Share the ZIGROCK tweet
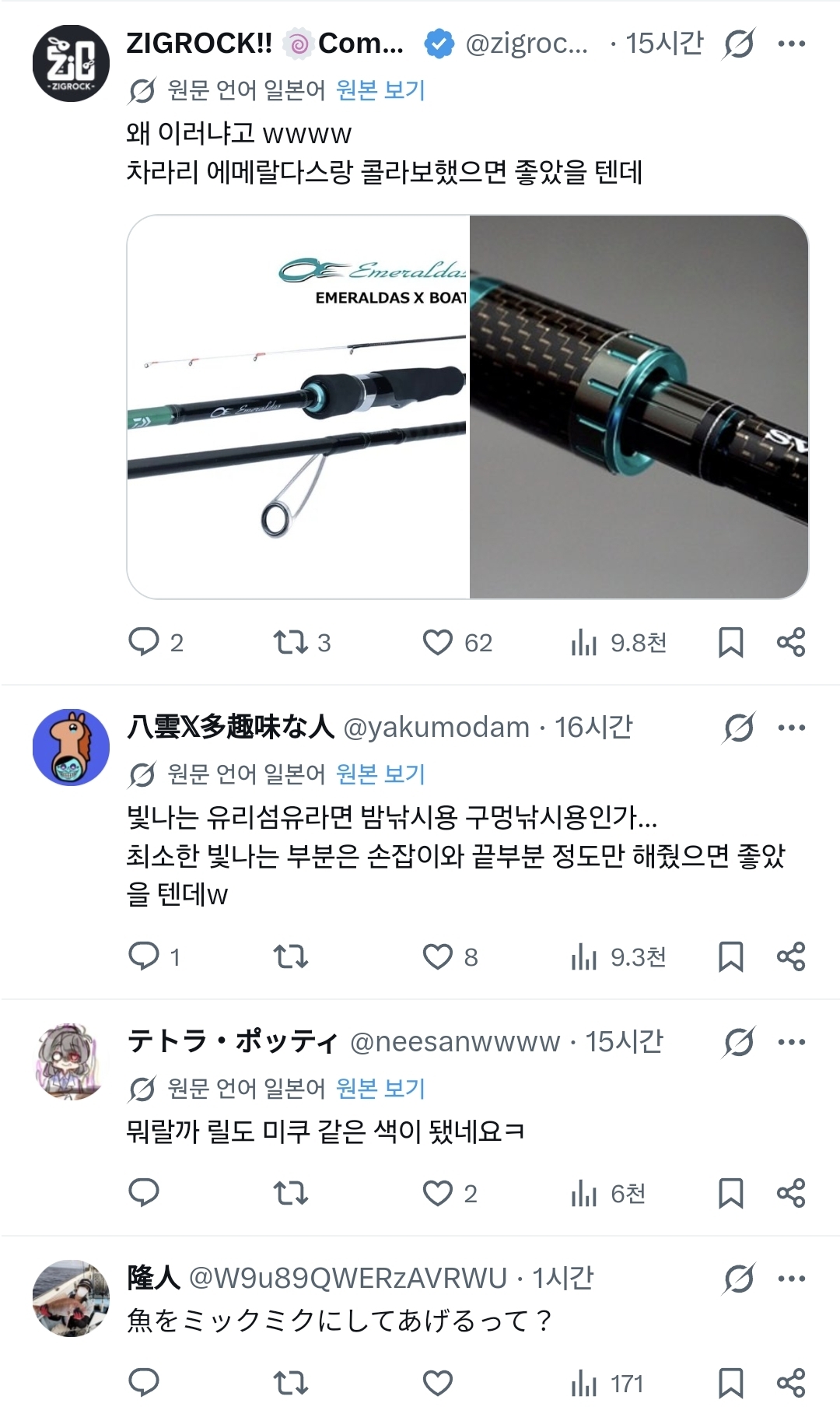The width and height of the screenshot is (840, 1407). click(x=791, y=643)
